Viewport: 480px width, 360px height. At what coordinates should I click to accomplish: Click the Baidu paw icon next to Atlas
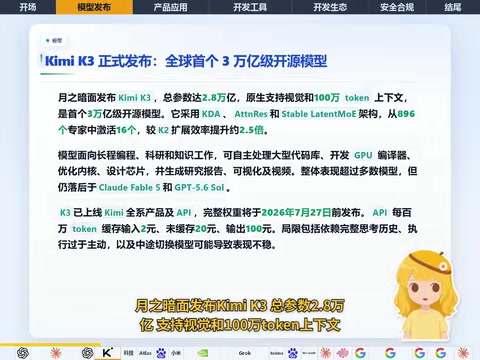click(161, 353)
